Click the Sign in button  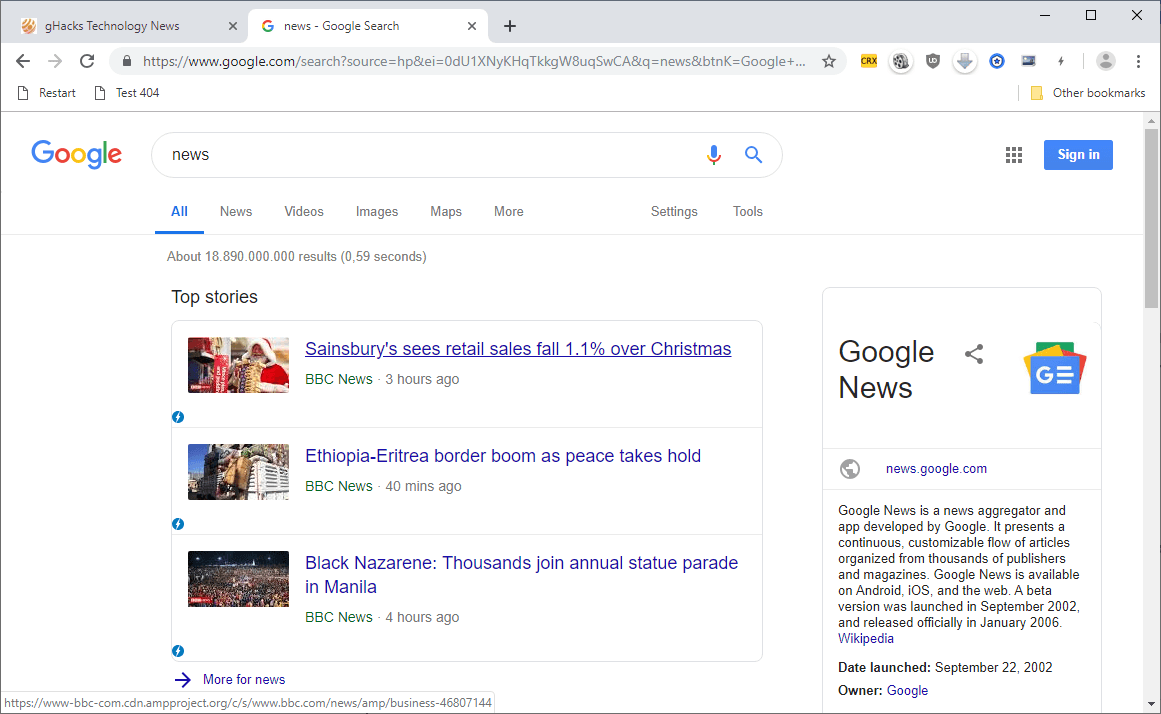click(x=1078, y=155)
